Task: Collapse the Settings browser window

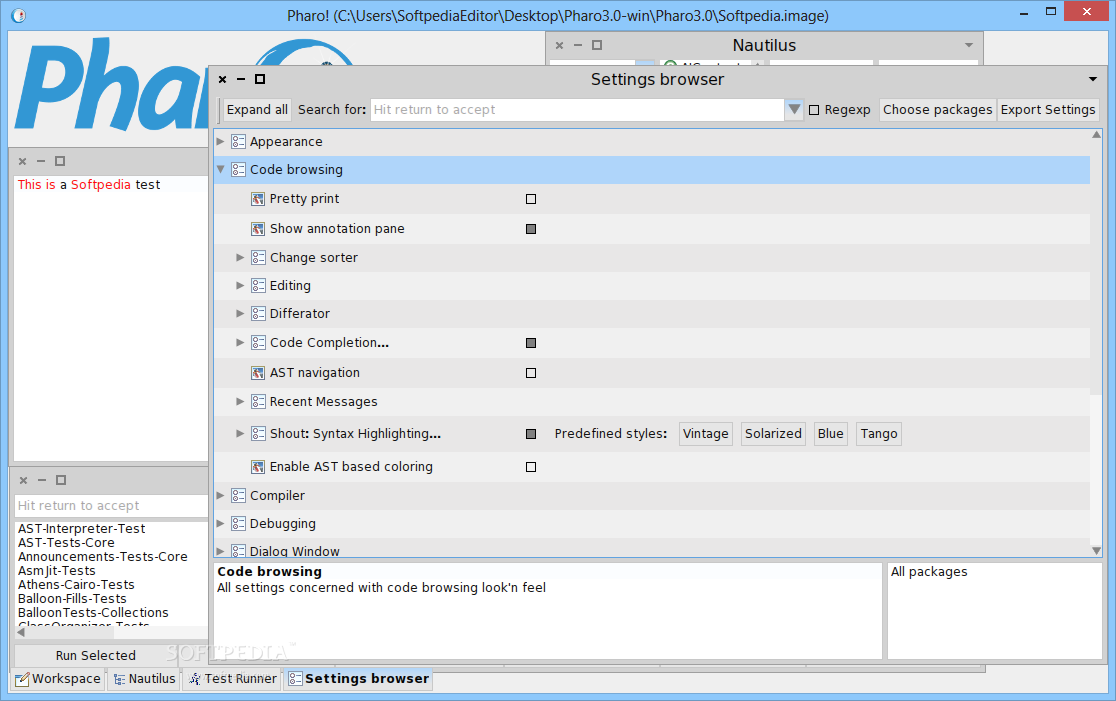Action: pyautogui.click(x=241, y=79)
